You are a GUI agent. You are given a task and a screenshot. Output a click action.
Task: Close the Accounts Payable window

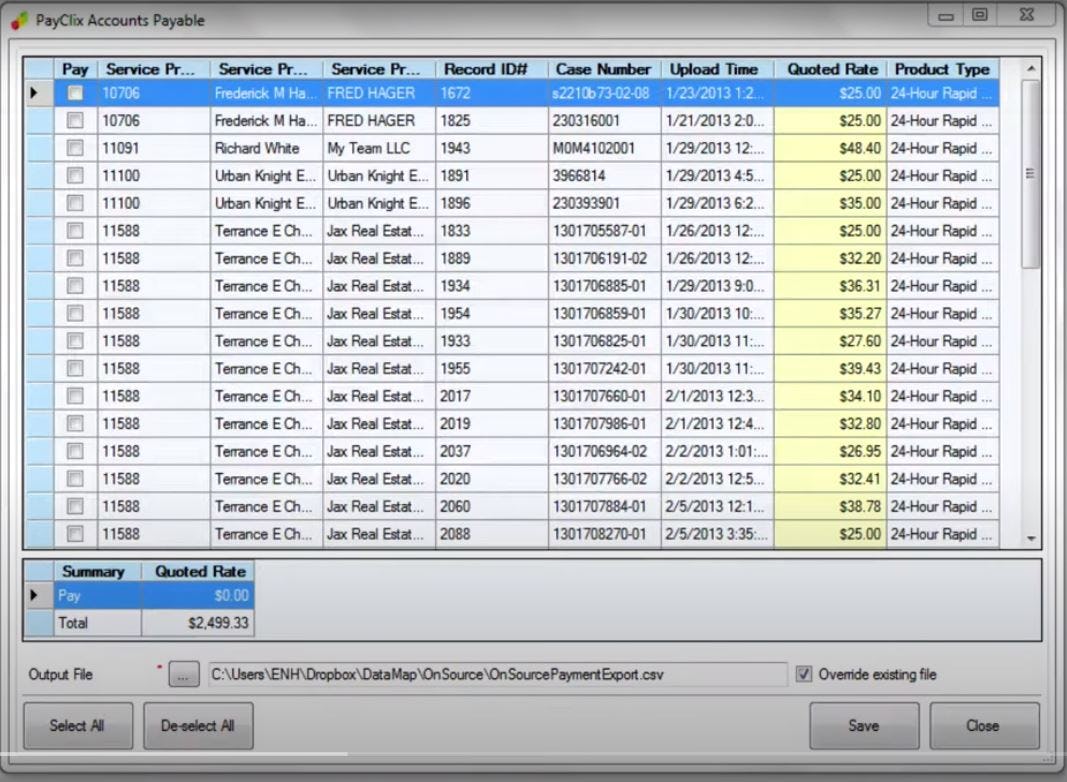[x=984, y=725]
